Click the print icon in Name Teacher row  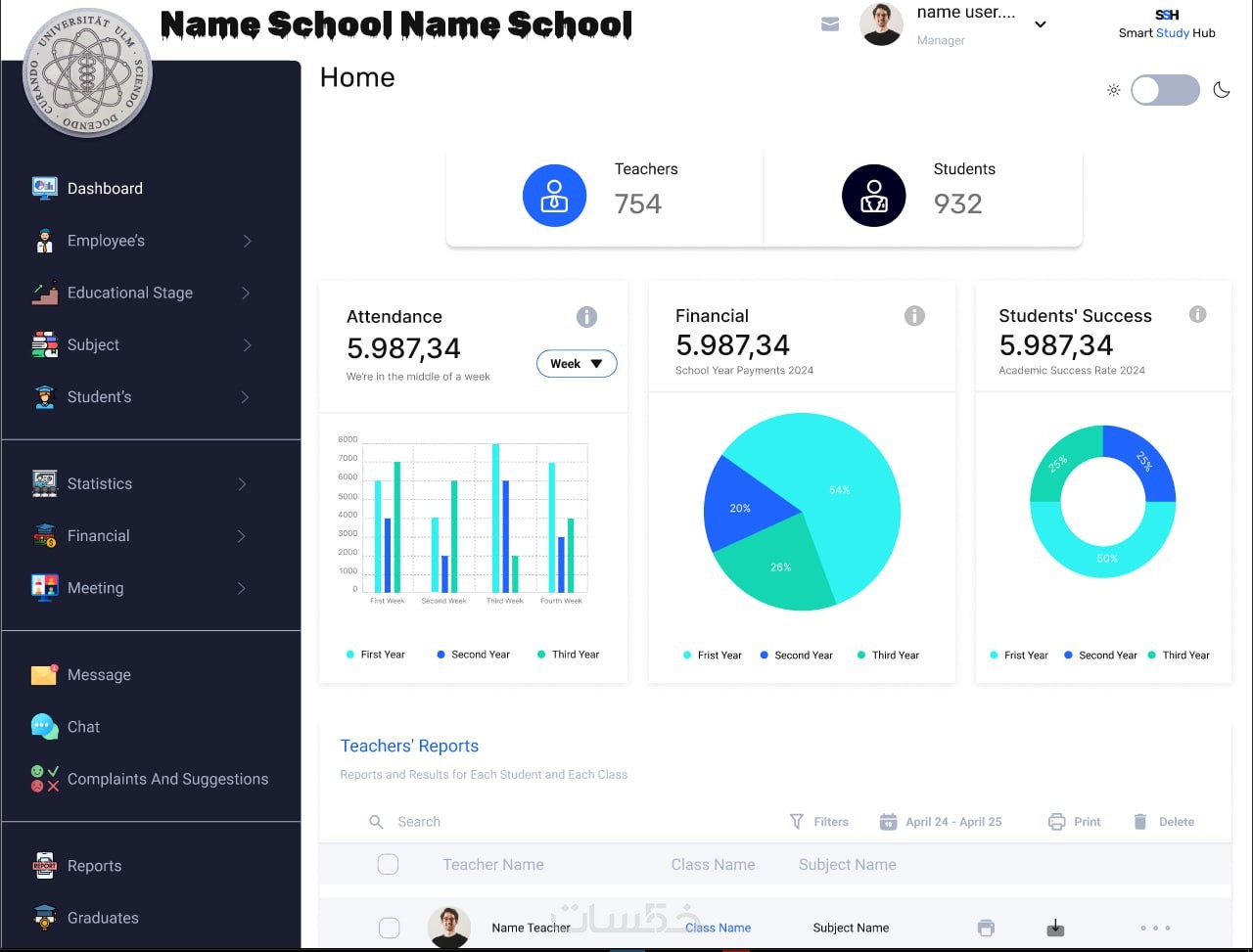click(986, 928)
